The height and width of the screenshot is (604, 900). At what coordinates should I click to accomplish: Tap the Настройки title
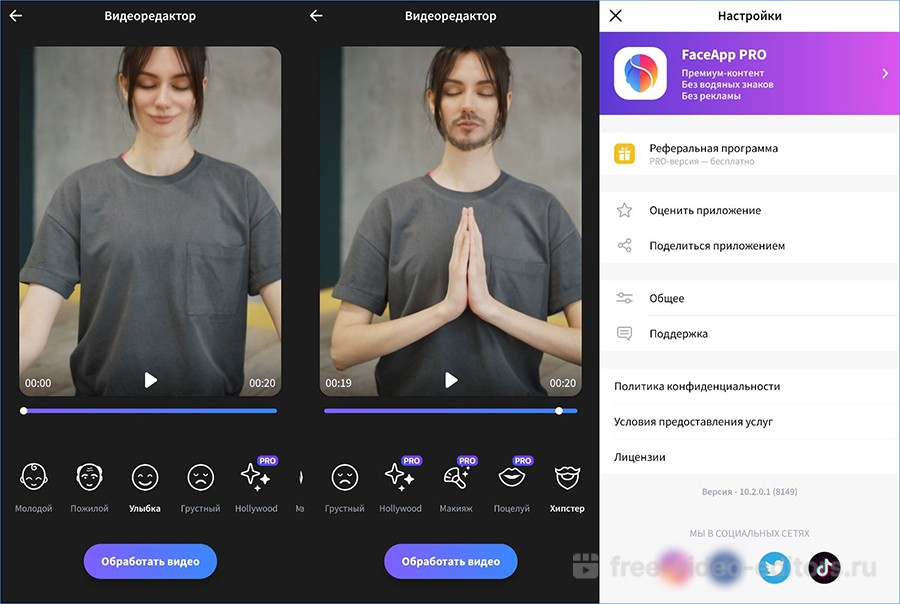(750, 16)
